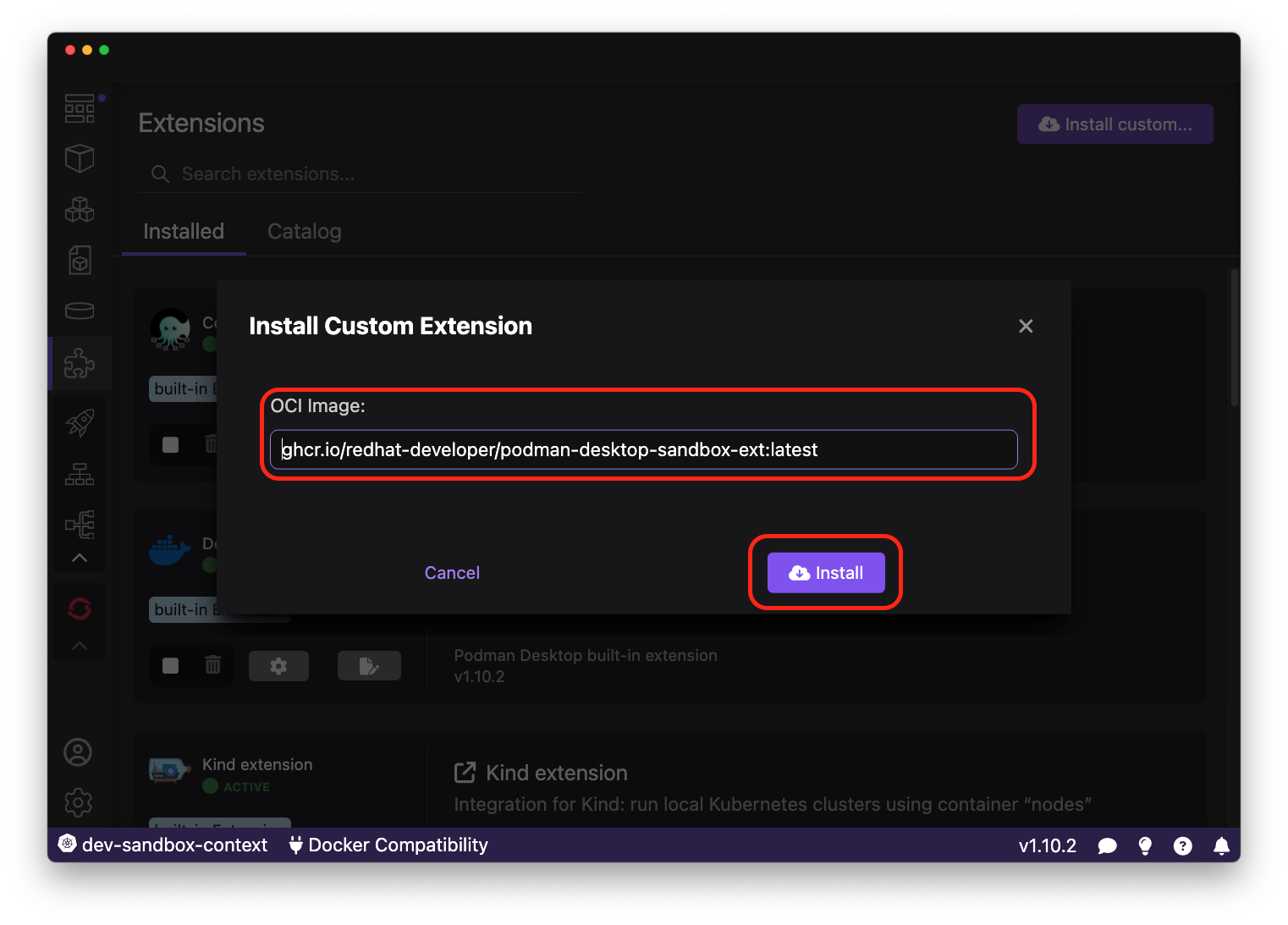Click Podman Desktop built-in extension text

[586, 655]
